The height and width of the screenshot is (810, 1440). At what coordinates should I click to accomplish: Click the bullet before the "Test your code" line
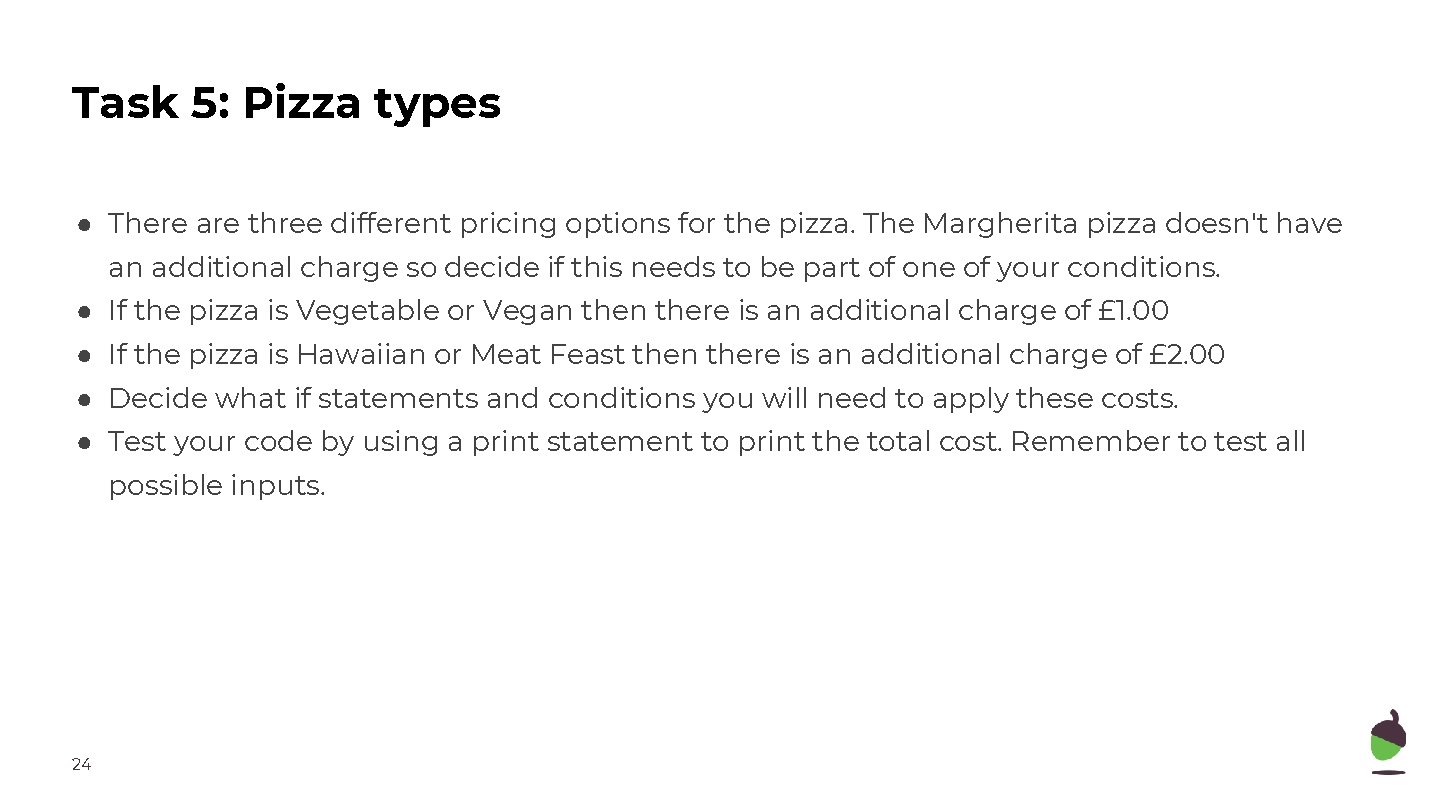pos(86,443)
